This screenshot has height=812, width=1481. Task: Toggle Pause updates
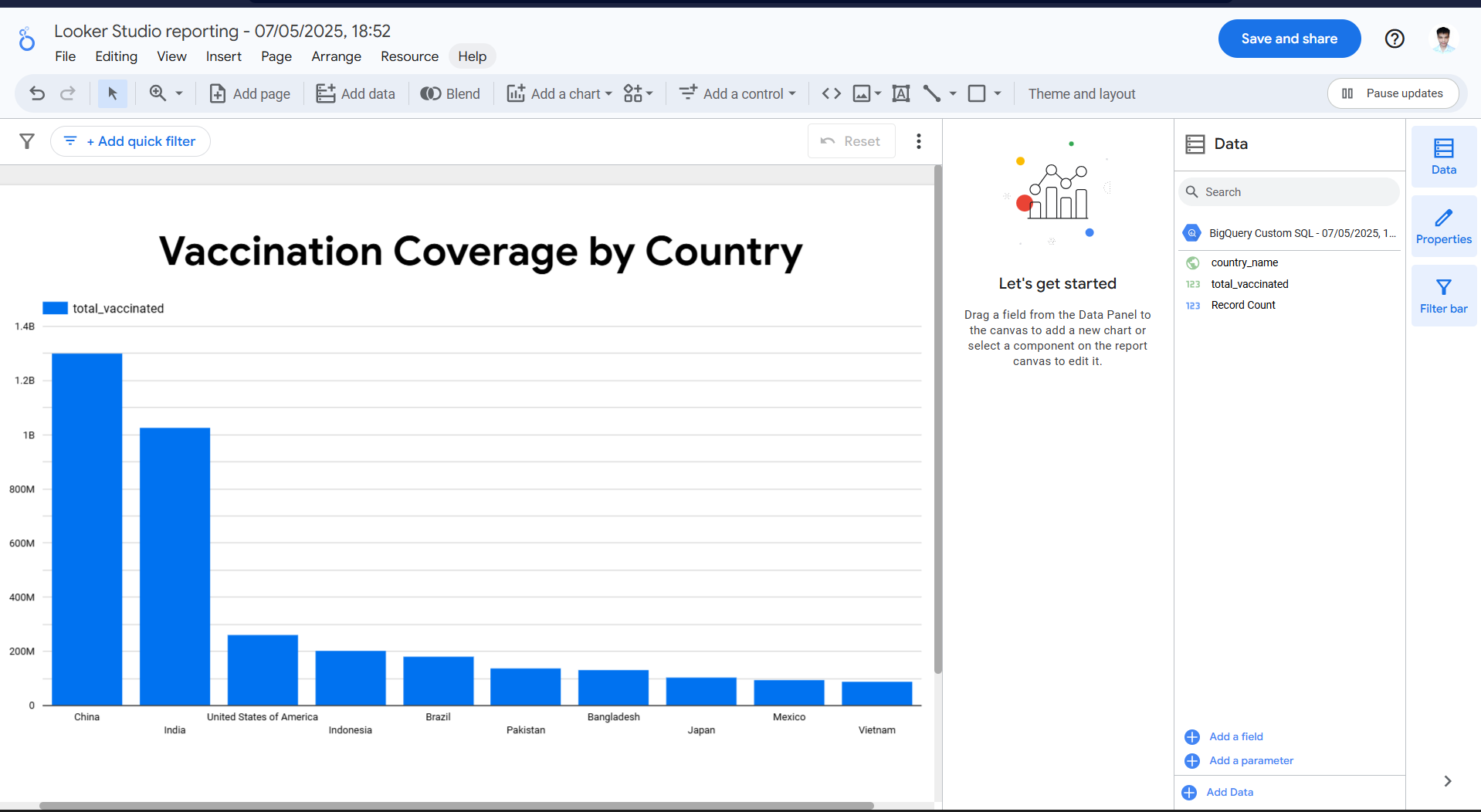(1392, 93)
